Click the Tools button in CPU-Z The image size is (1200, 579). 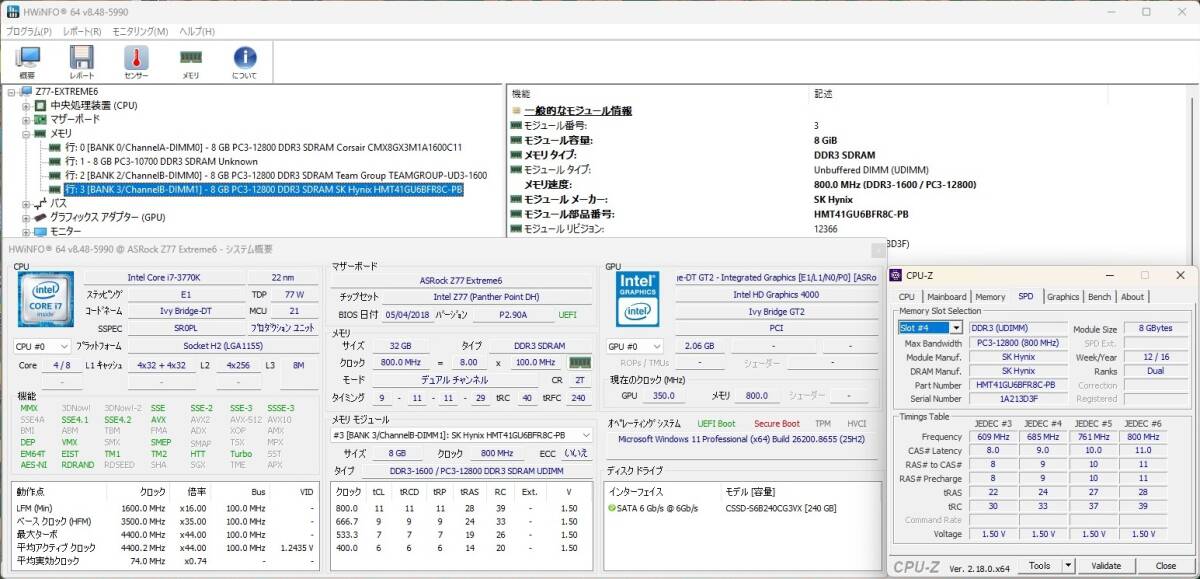tap(1039, 566)
